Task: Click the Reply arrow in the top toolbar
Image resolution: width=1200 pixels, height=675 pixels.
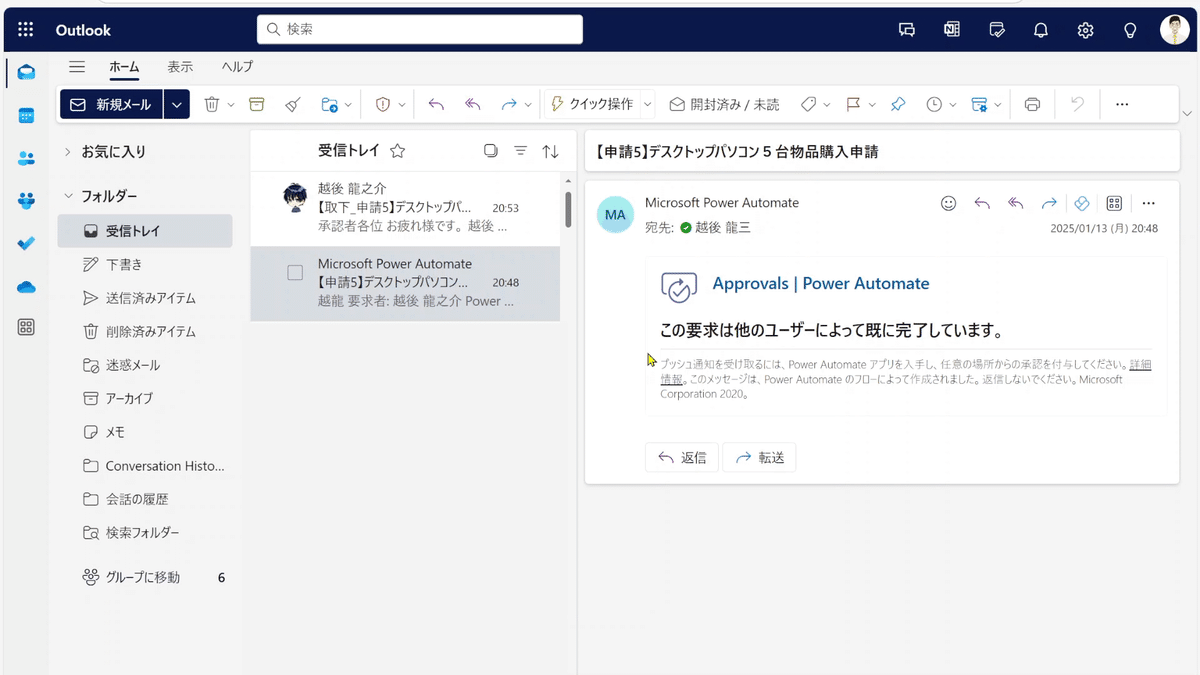Action: click(436, 104)
